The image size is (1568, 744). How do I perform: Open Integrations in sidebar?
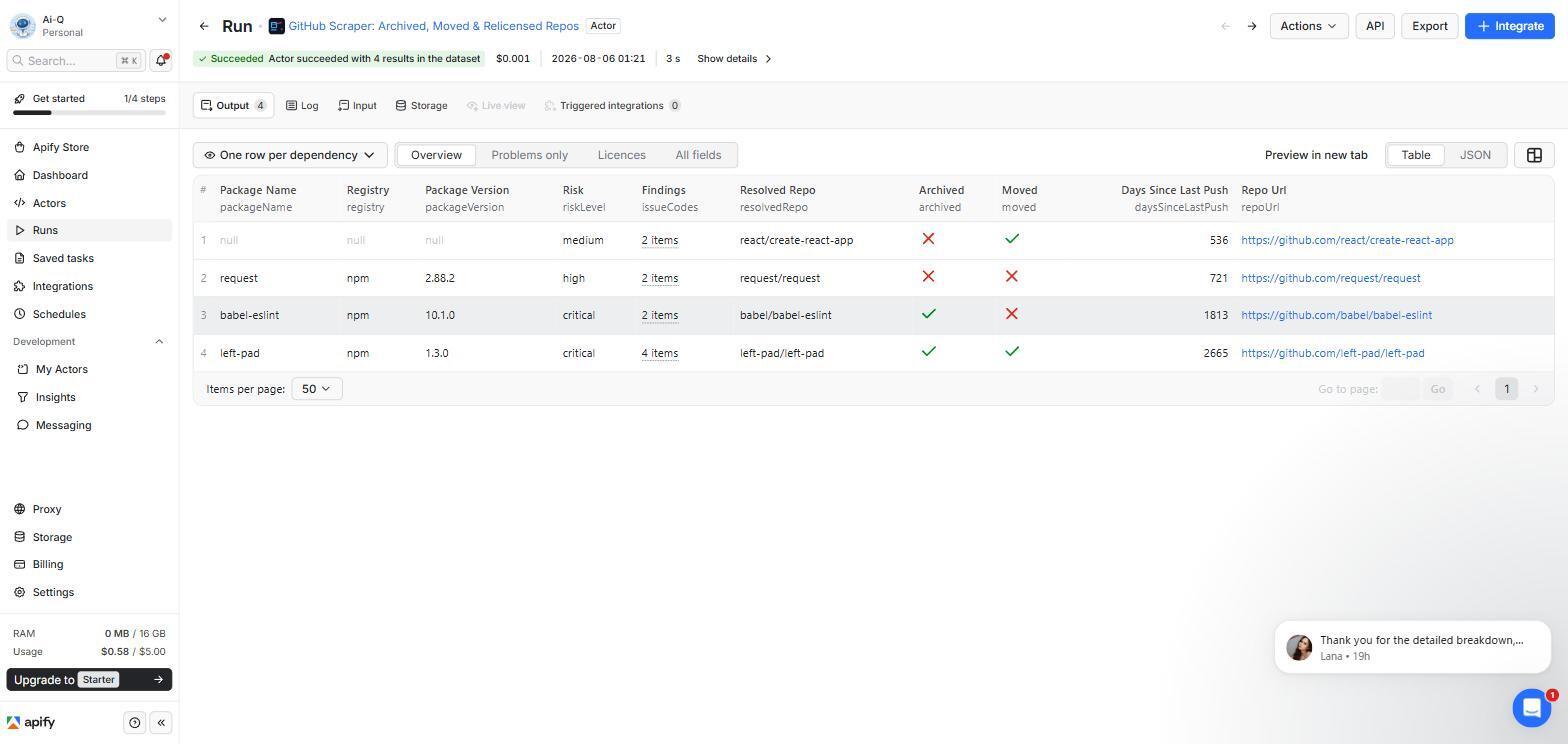(x=89, y=286)
